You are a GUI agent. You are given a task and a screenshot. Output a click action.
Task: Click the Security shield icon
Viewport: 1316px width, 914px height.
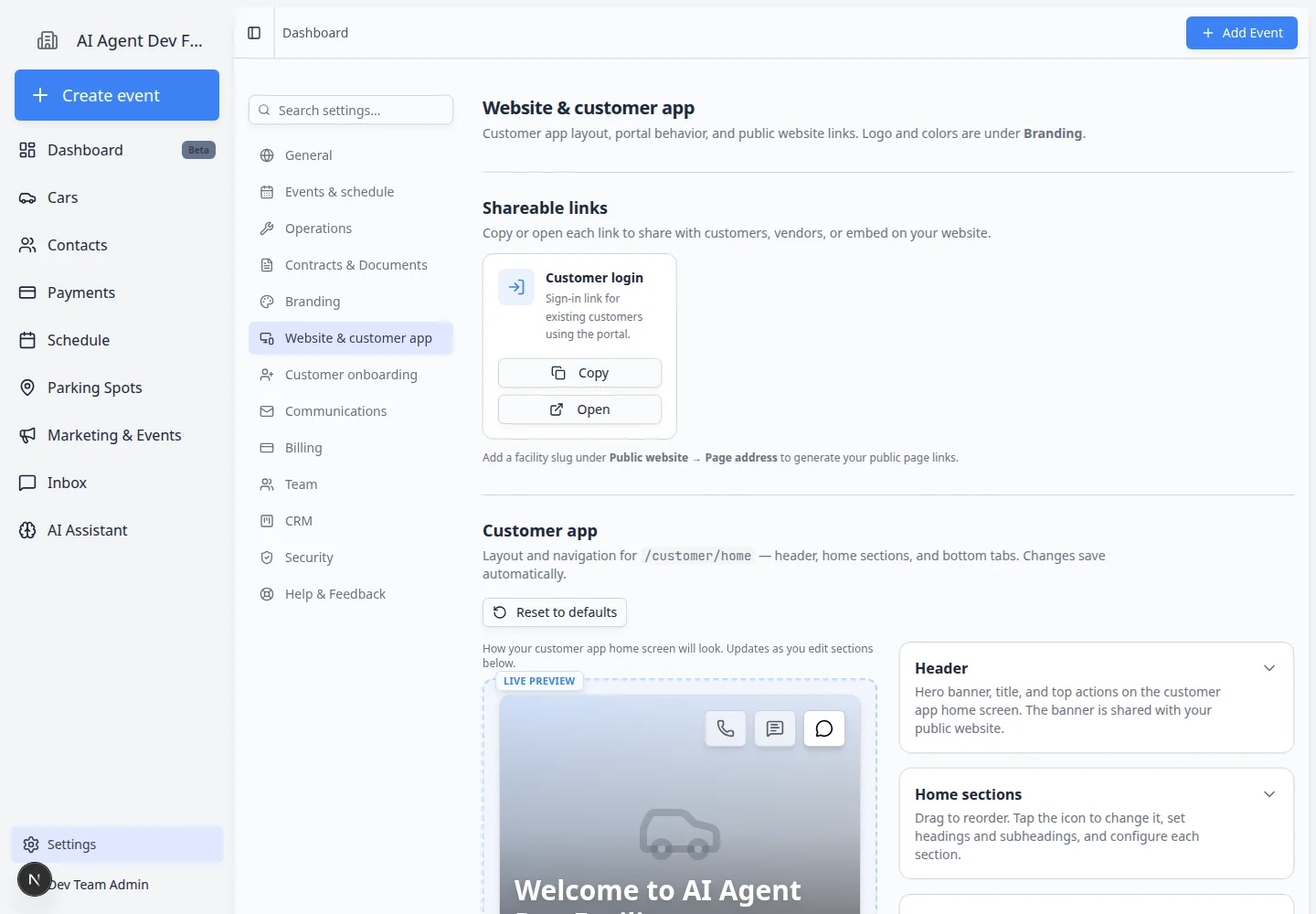pos(267,558)
